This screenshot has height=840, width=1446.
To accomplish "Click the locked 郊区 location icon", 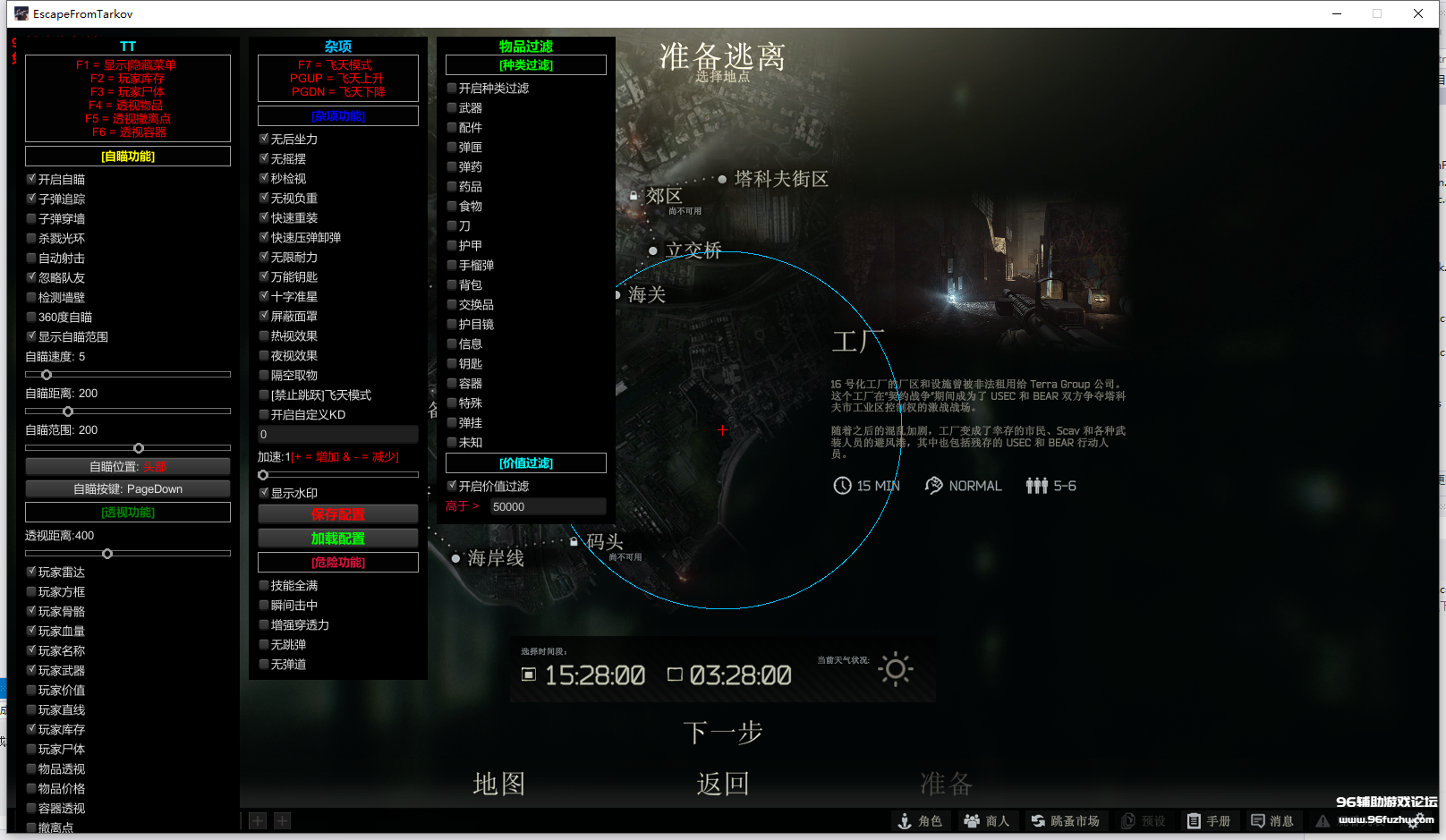I will click(x=634, y=196).
